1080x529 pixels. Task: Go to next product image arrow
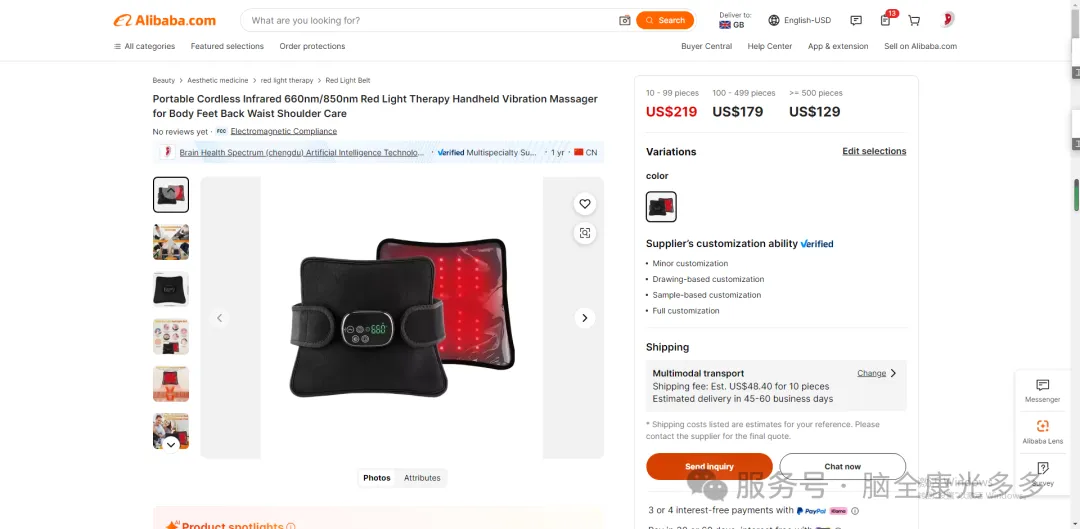pos(585,318)
